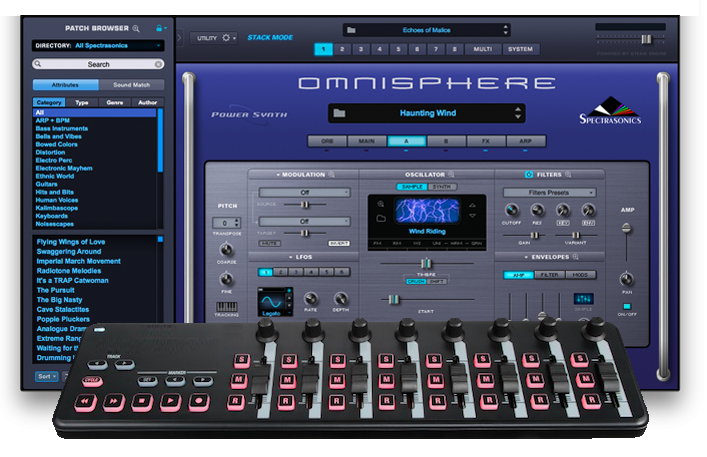The height and width of the screenshot is (457, 707).
Task: Enable timbre Shift mode
Action: 436,281
